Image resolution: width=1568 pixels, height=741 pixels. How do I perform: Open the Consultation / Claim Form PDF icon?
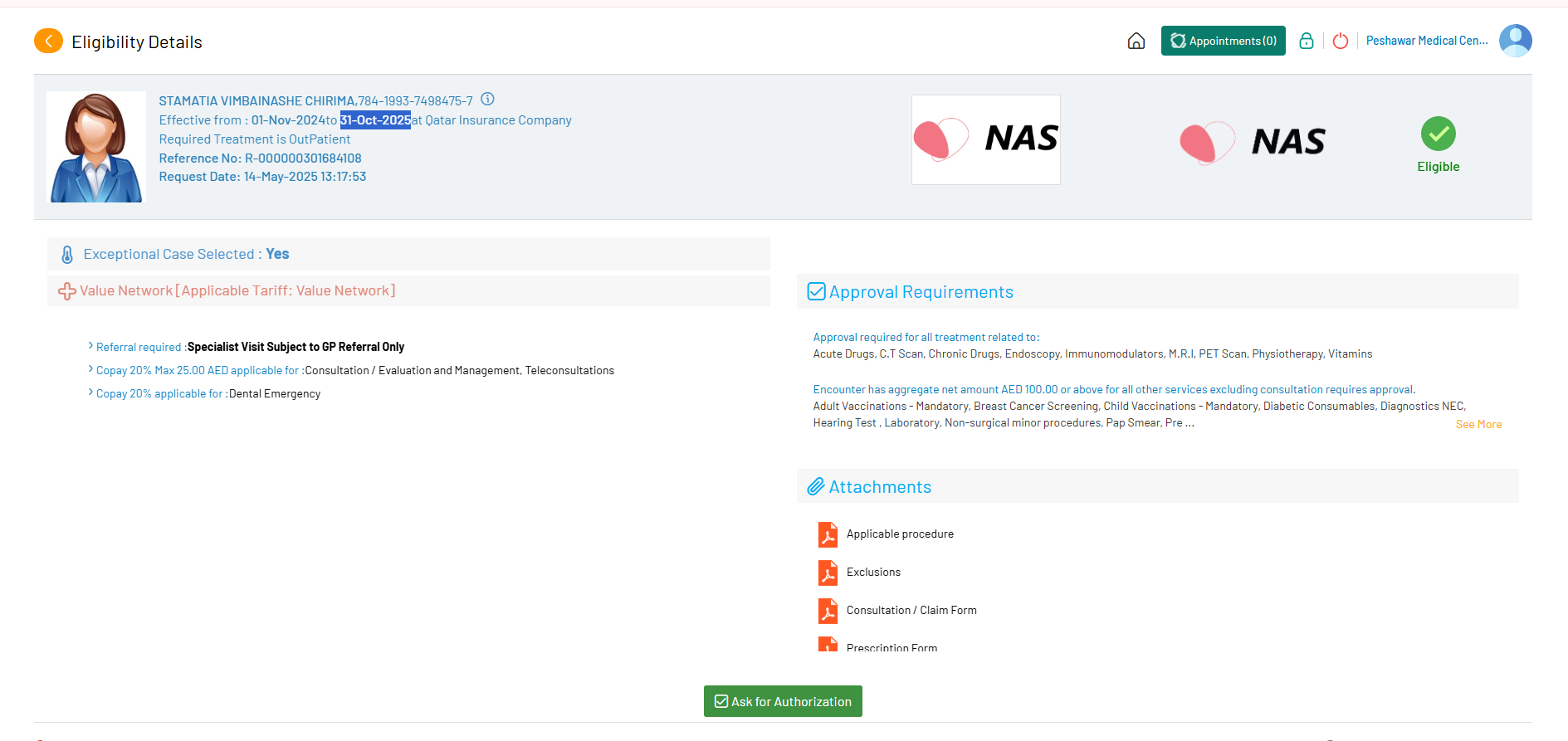point(828,611)
